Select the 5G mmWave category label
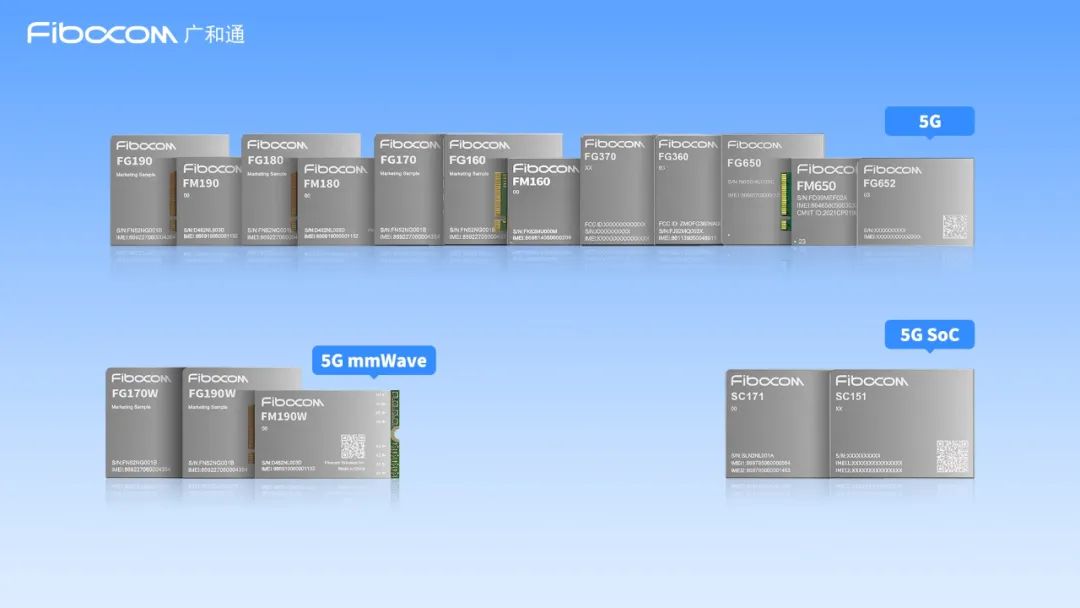 click(x=374, y=360)
